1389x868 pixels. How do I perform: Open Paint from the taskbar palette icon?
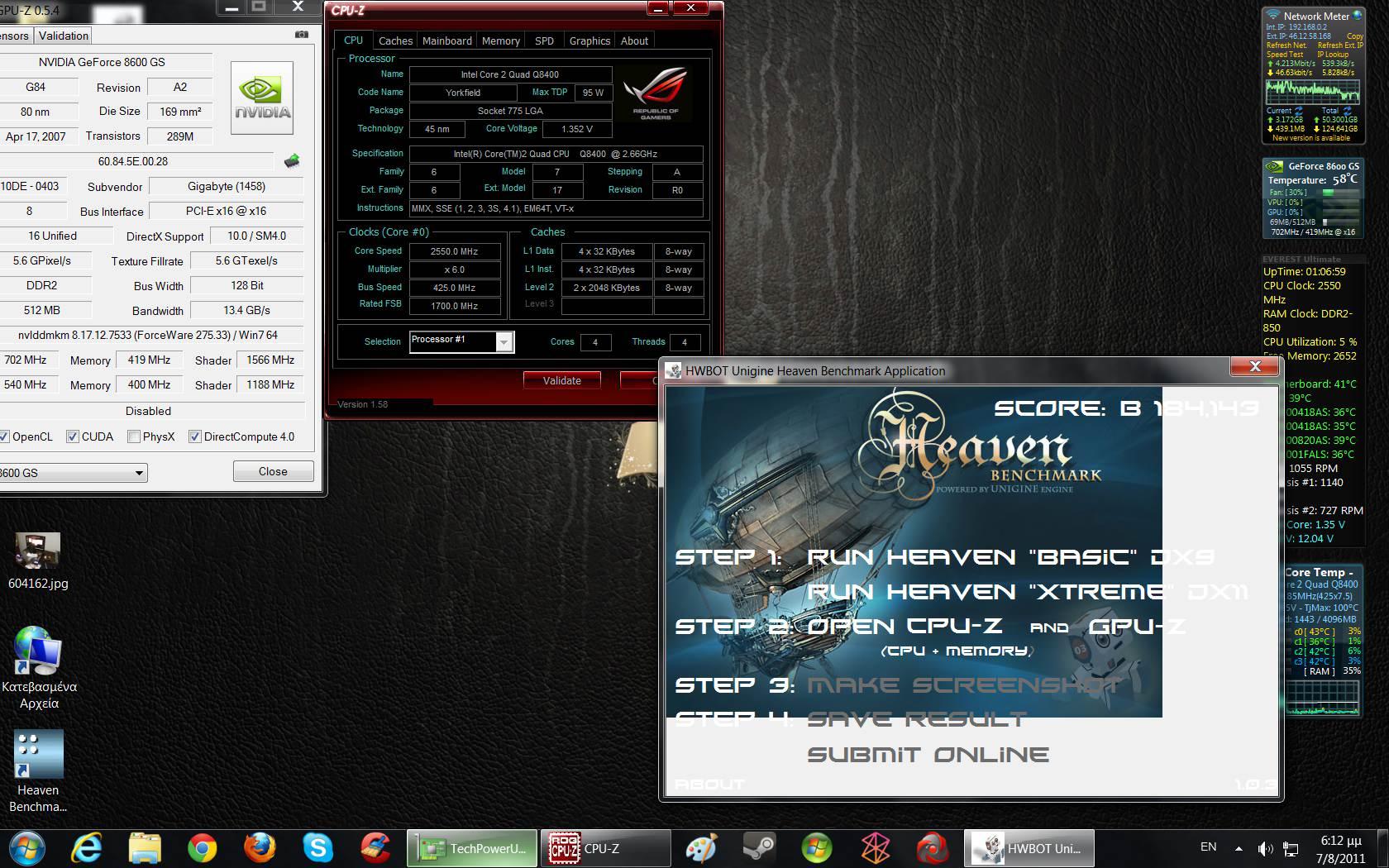point(701,848)
